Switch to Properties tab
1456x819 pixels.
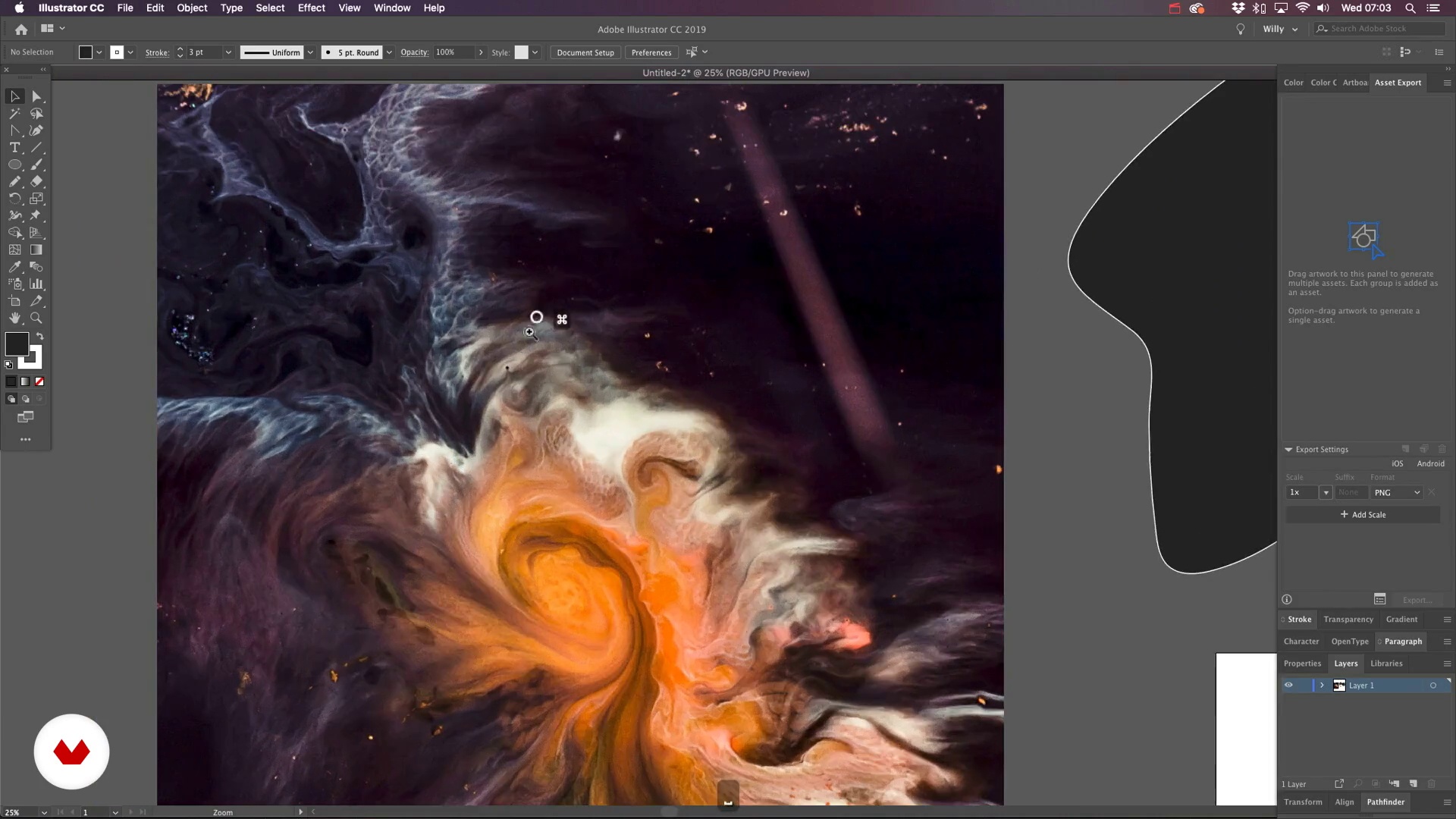1302,664
